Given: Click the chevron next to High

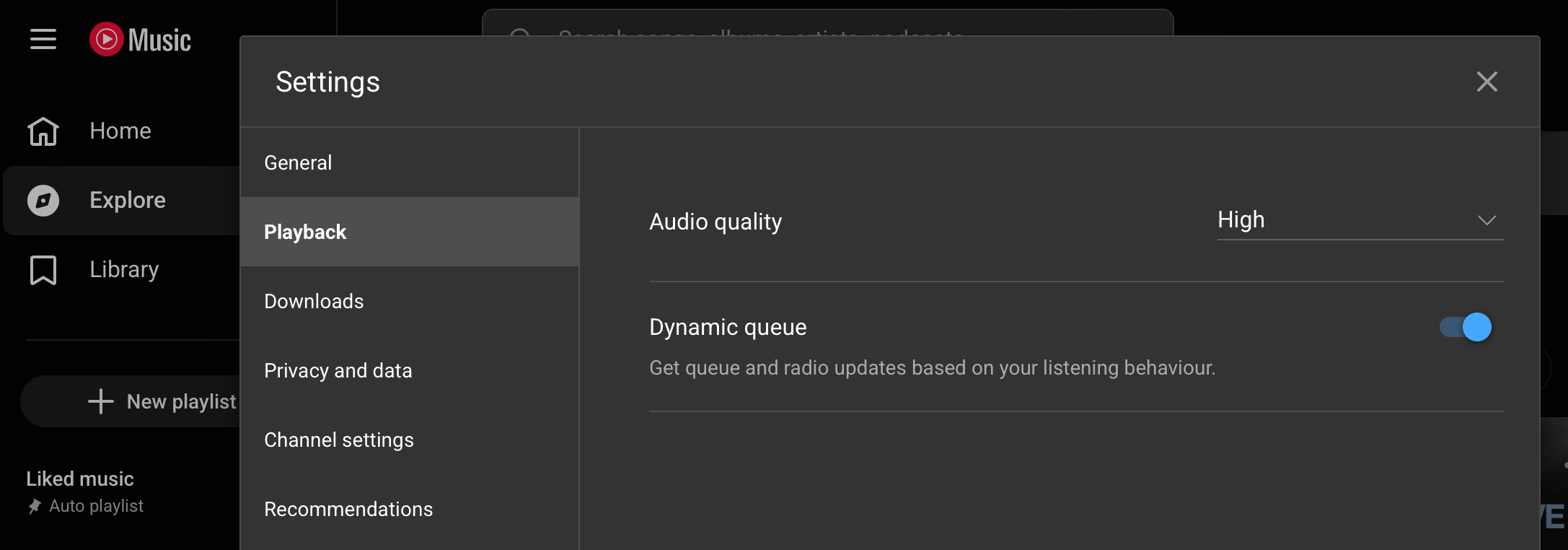Looking at the screenshot, I should 1486,220.
